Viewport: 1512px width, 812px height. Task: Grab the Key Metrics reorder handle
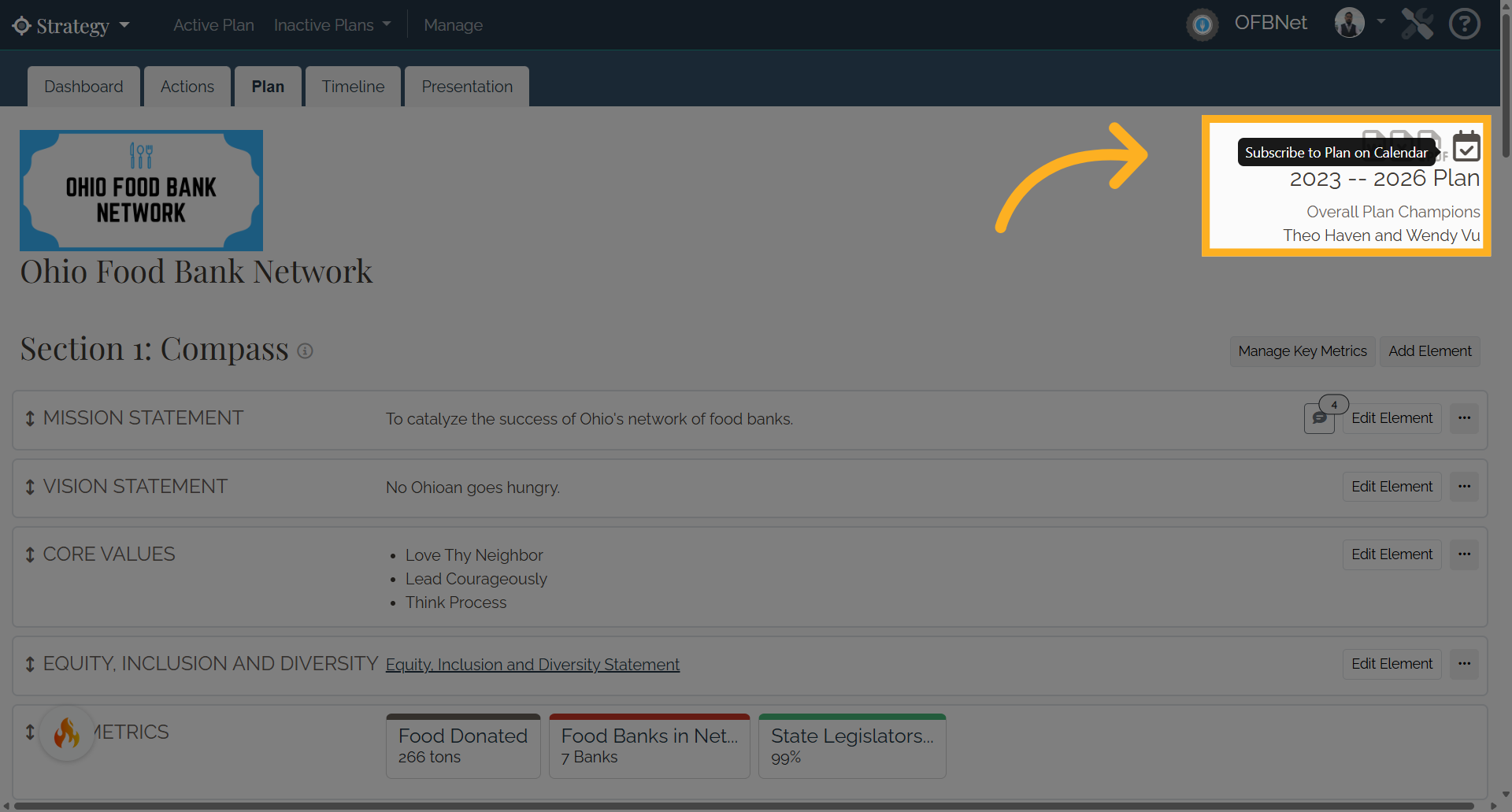[30, 732]
